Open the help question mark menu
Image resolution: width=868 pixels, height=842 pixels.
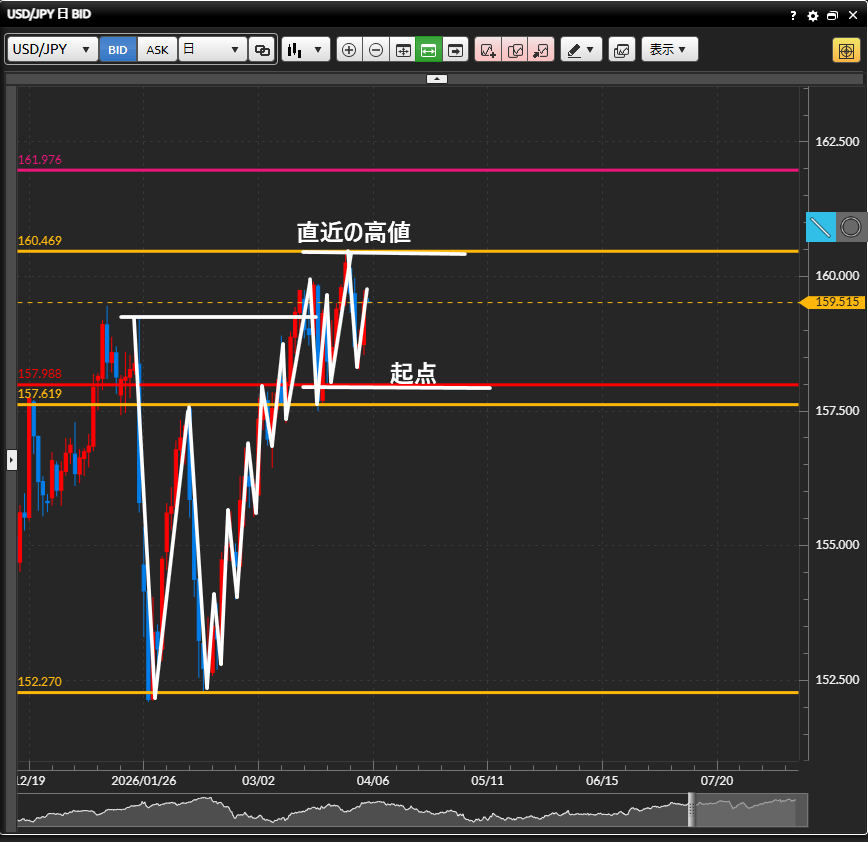point(793,15)
